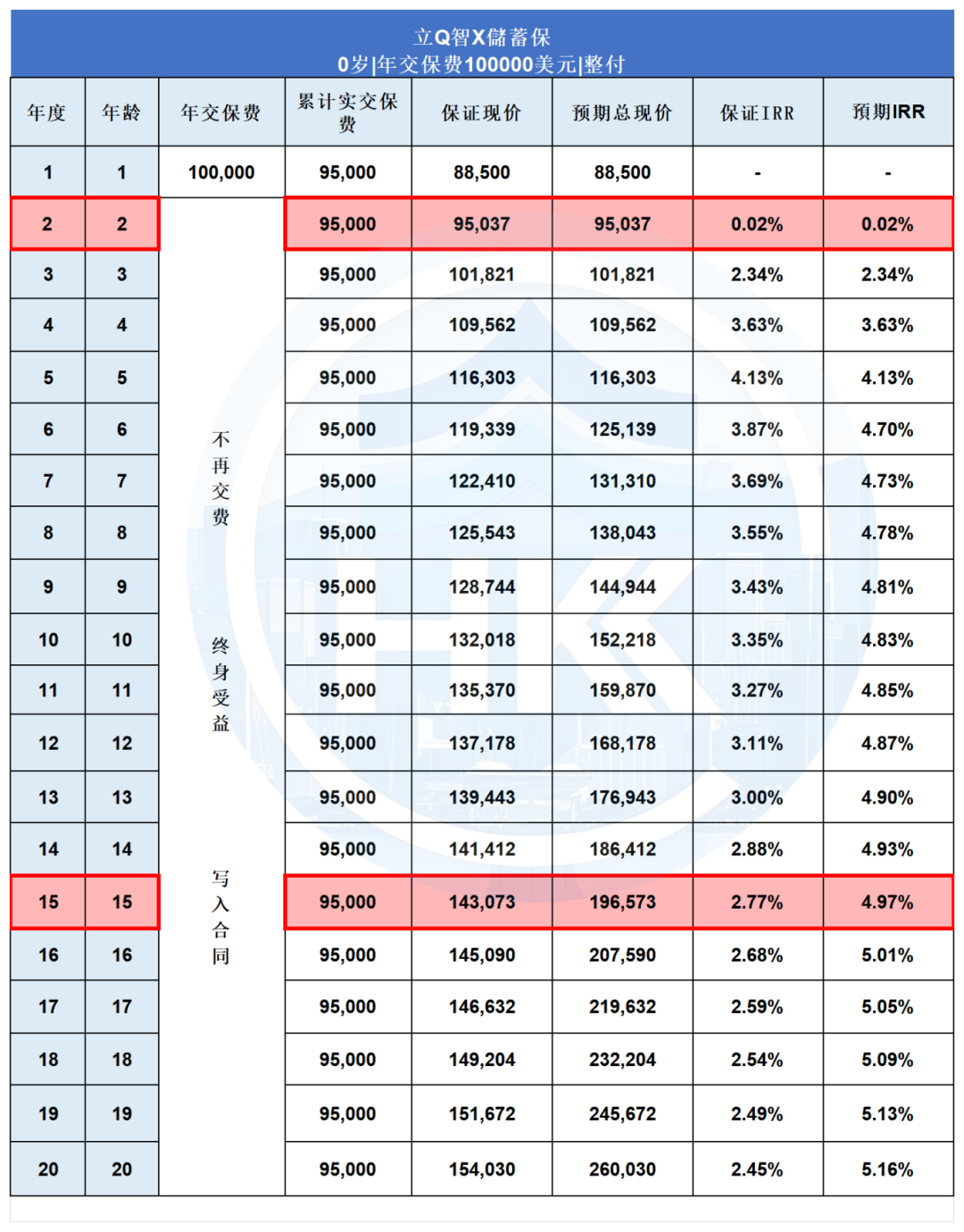
Task: Select the 保证现价 column header
Action: [x=481, y=112]
